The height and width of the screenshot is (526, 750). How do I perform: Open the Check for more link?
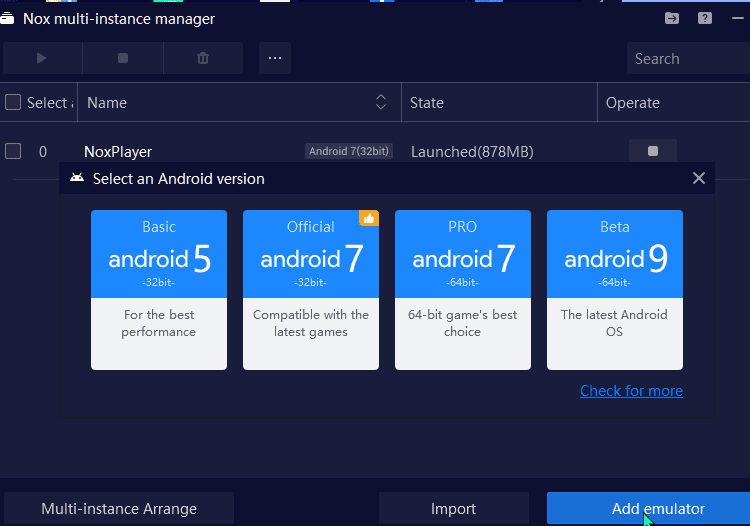[631, 391]
